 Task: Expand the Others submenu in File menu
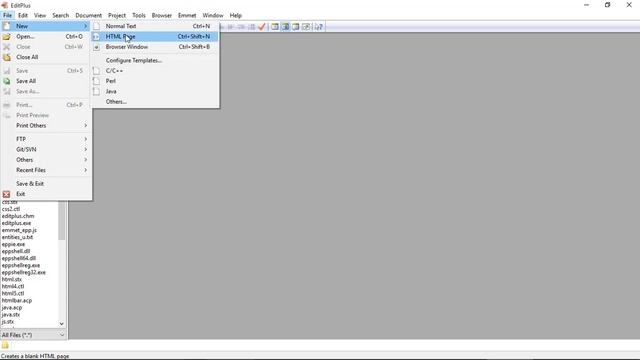[x=46, y=160]
